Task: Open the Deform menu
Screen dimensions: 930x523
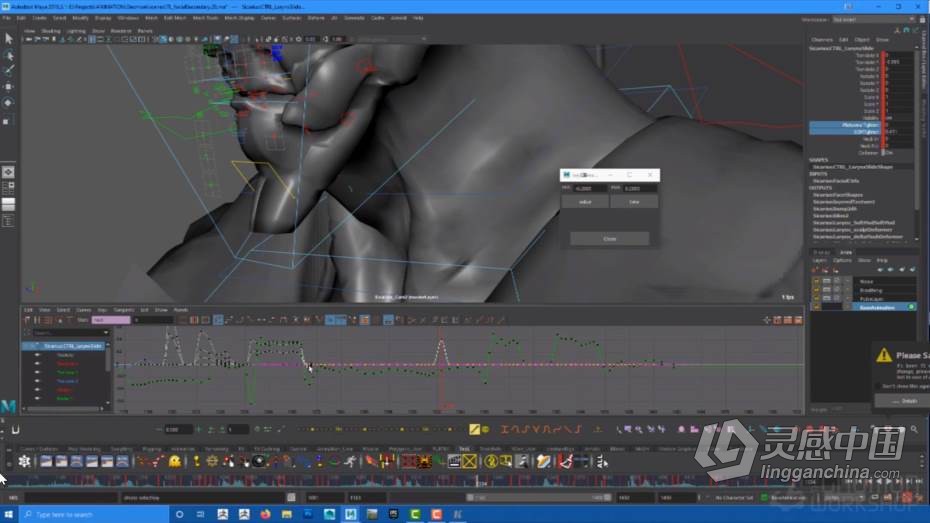Action: (x=316, y=18)
